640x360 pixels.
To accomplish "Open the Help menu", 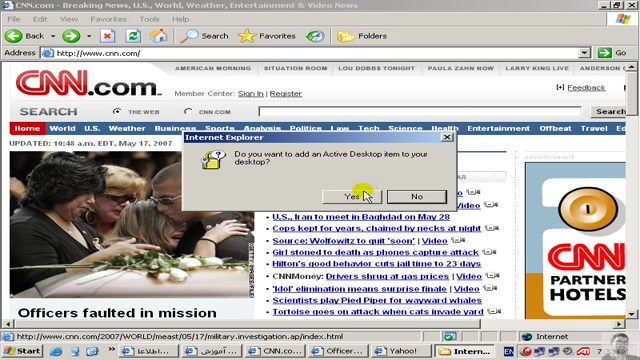I will 180,19.
